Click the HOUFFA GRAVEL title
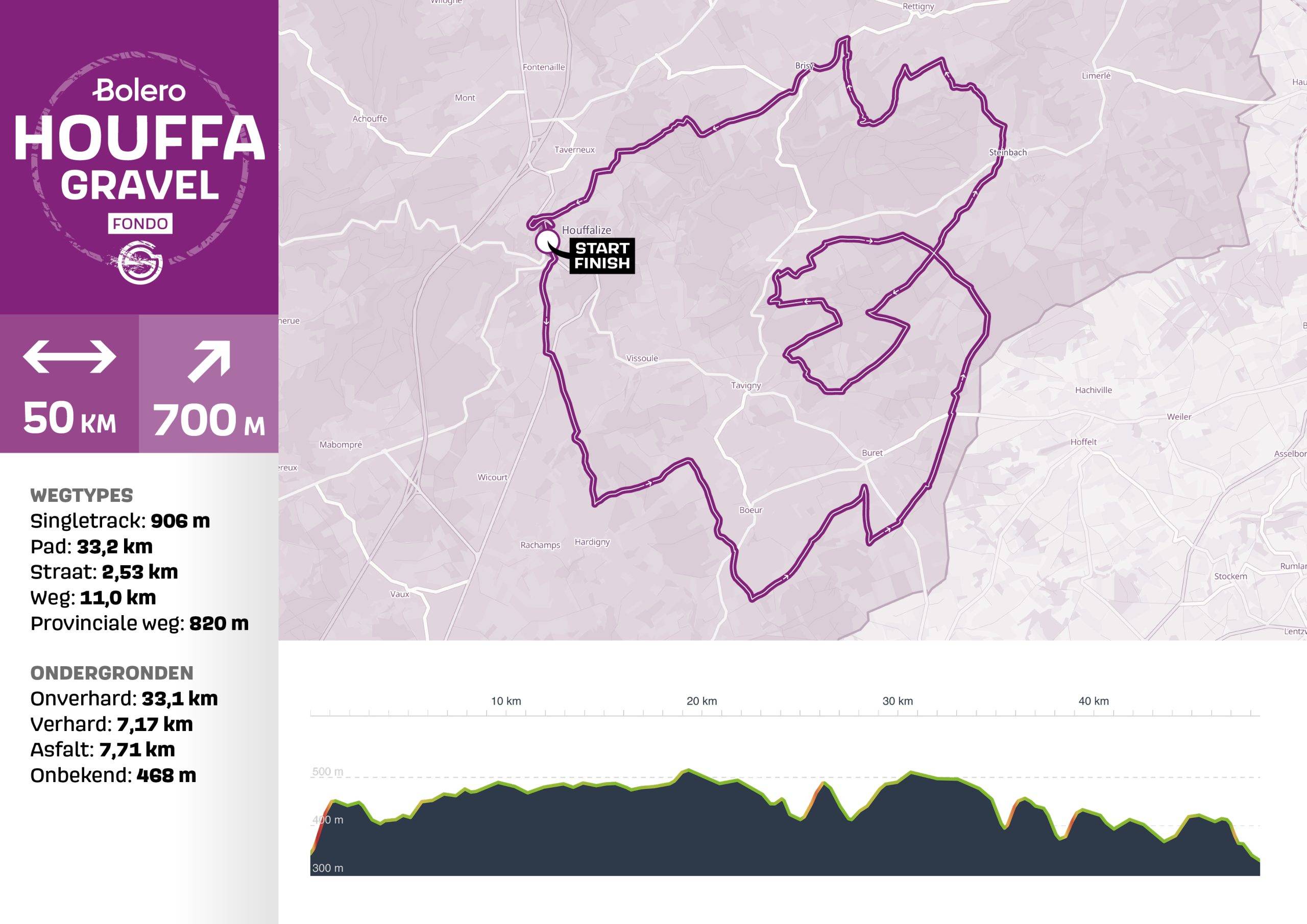Viewport: 1307px width, 924px height. [139, 158]
